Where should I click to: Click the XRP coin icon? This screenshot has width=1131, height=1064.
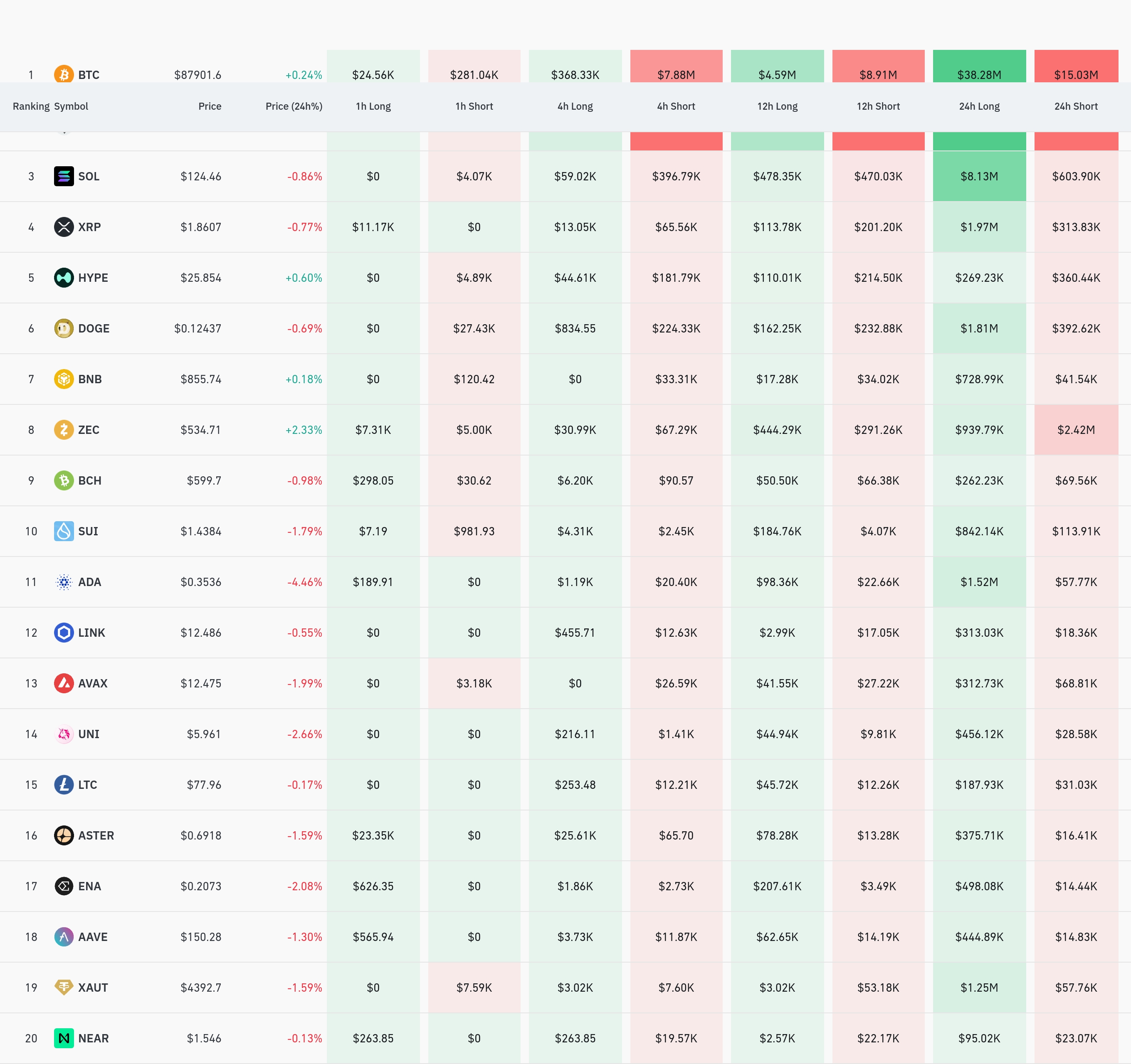coord(64,227)
